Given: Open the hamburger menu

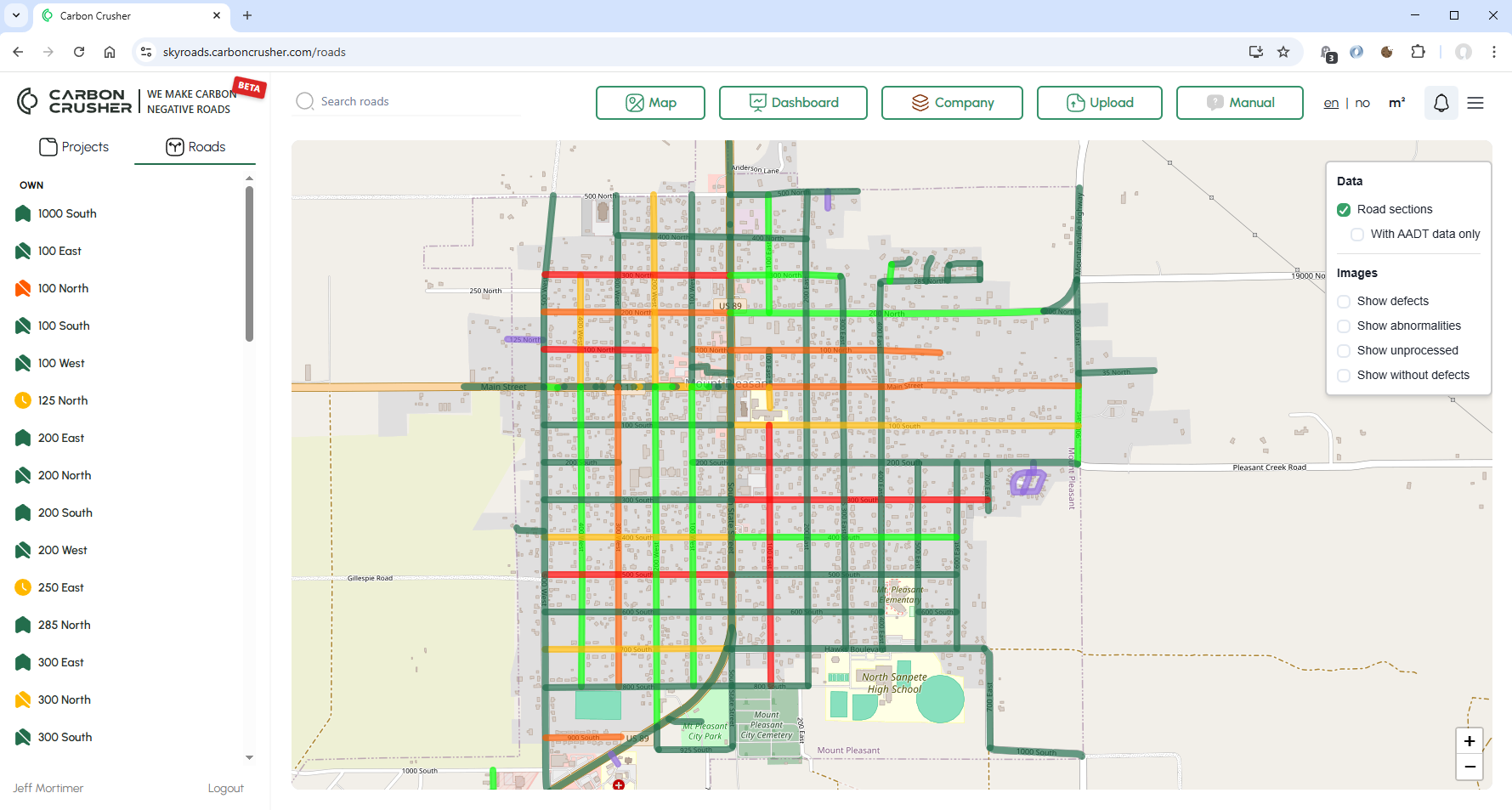Looking at the screenshot, I should tap(1475, 103).
